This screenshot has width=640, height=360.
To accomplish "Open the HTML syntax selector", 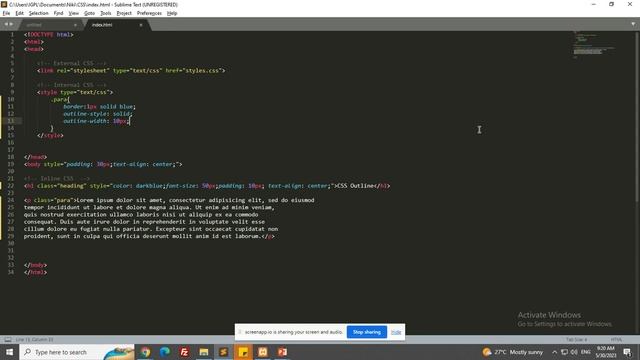I will tap(616, 340).
